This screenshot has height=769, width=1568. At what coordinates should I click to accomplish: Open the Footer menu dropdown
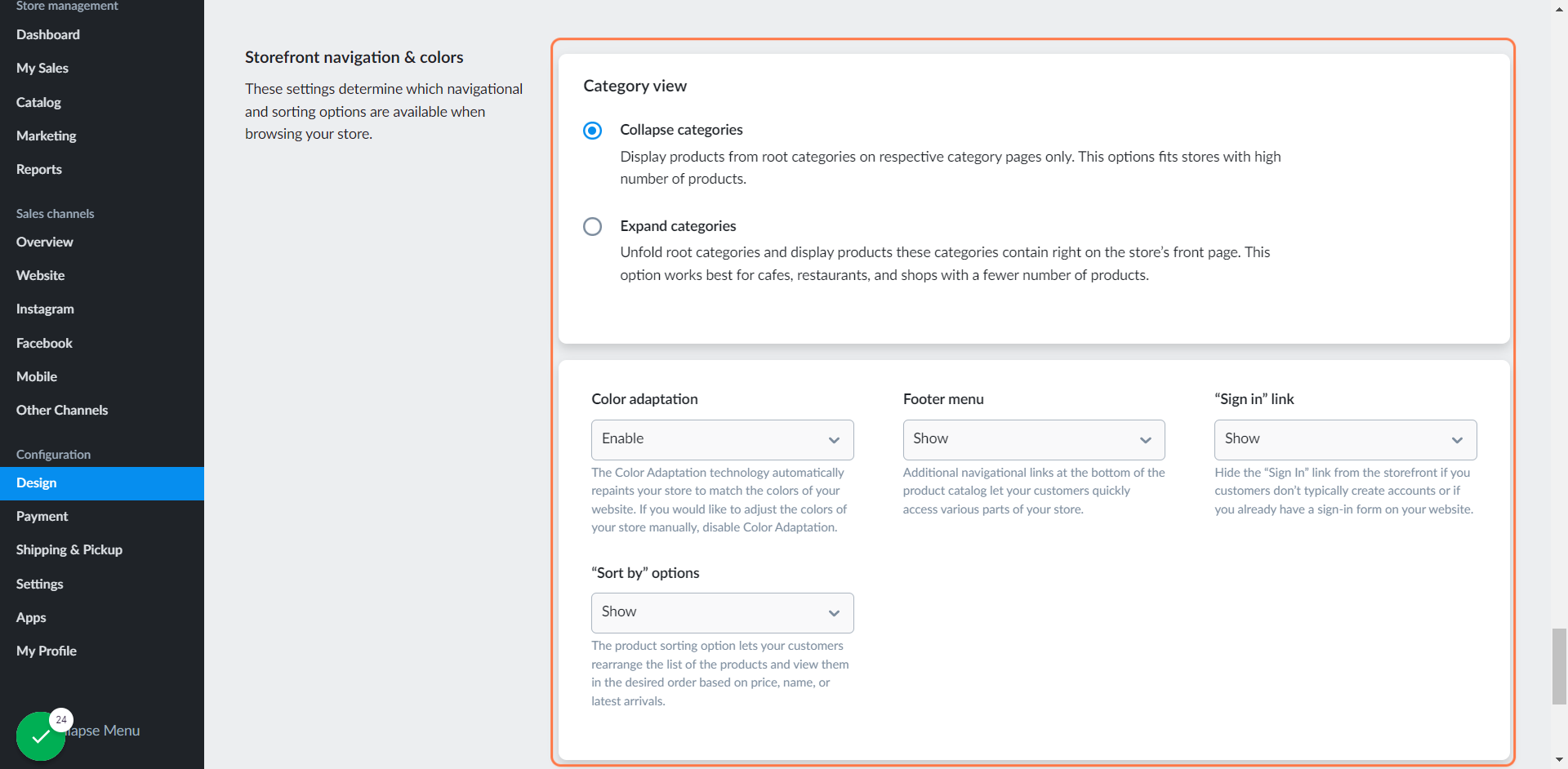click(x=1033, y=439)
